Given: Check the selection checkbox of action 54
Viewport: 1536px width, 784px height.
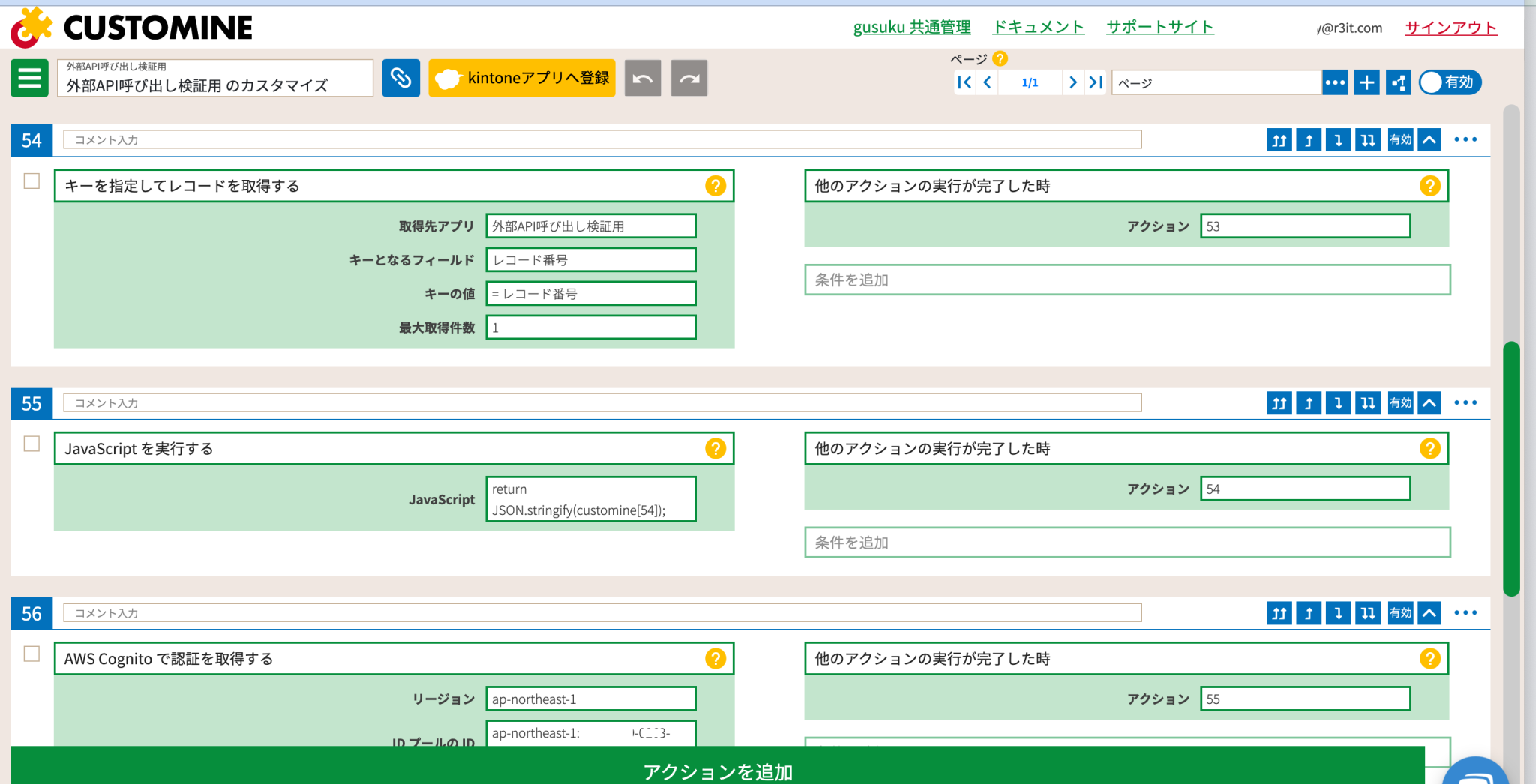Looking at the screenshot, I should [31, 181].
